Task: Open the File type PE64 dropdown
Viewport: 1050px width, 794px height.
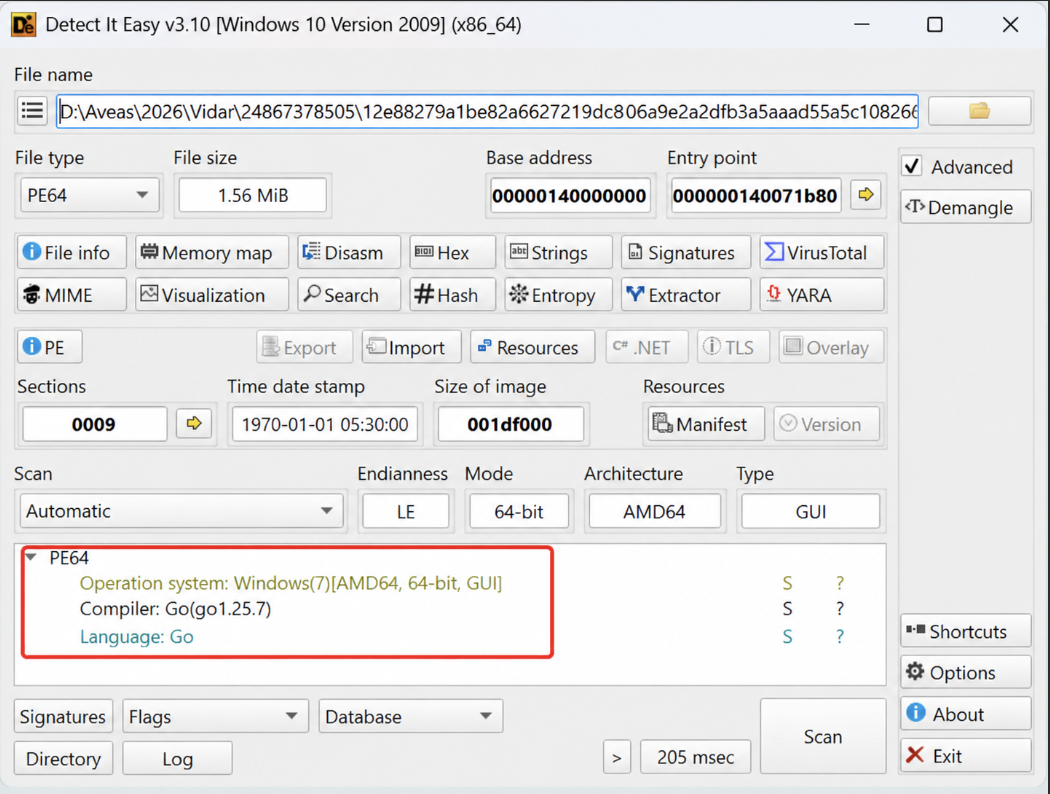Action: click(x=90, y=195)
